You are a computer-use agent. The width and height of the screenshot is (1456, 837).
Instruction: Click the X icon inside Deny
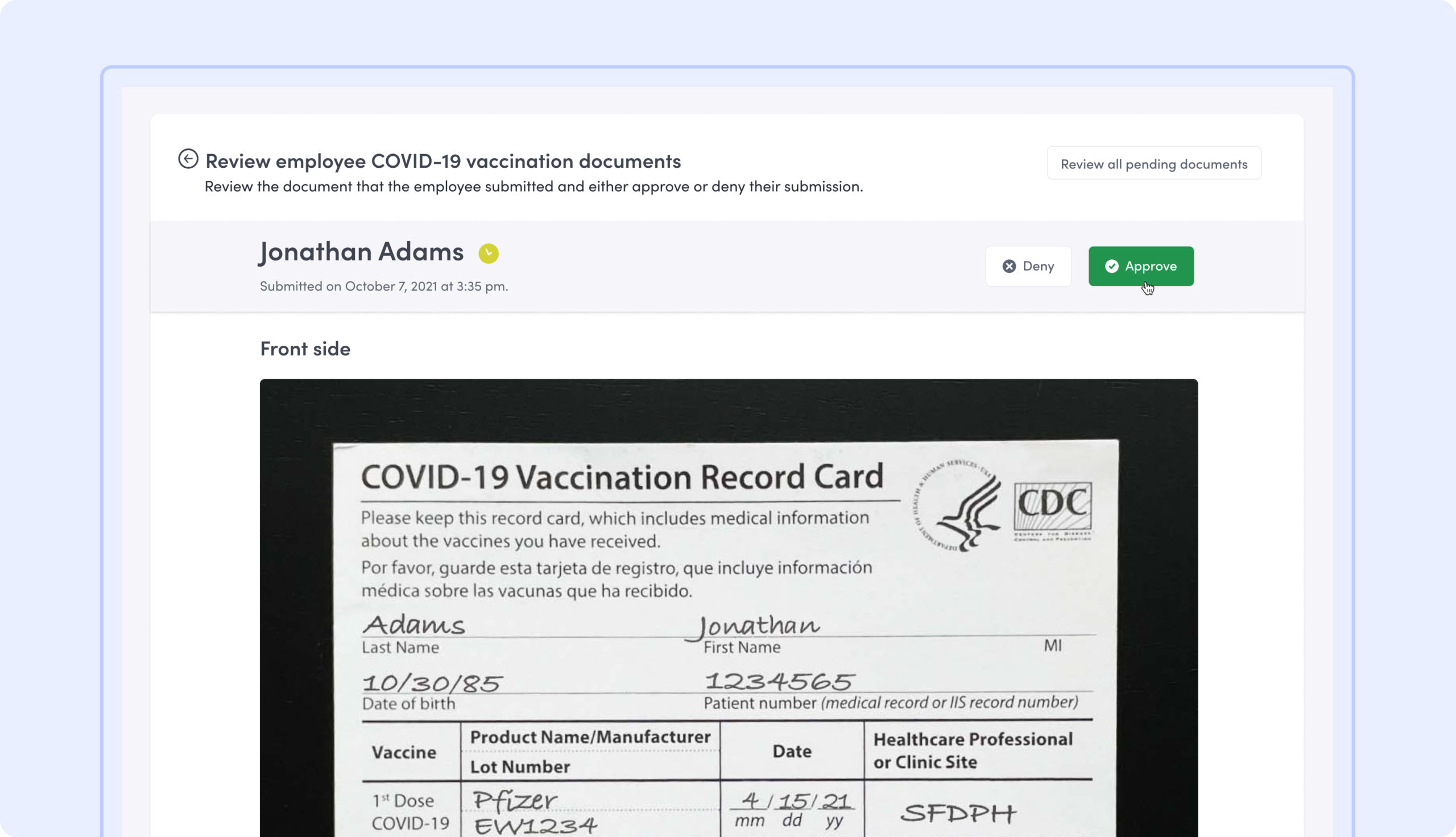tap(1009, 266)
